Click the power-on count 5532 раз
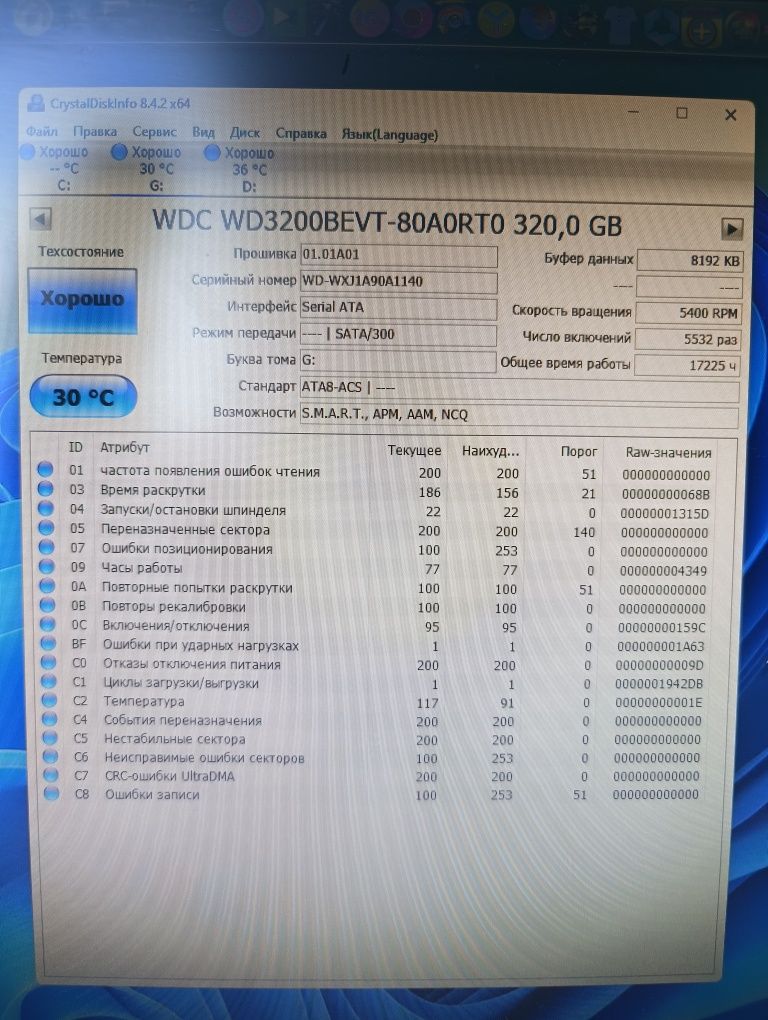The width and height of the screenshot is (768, 1020). 687,339
